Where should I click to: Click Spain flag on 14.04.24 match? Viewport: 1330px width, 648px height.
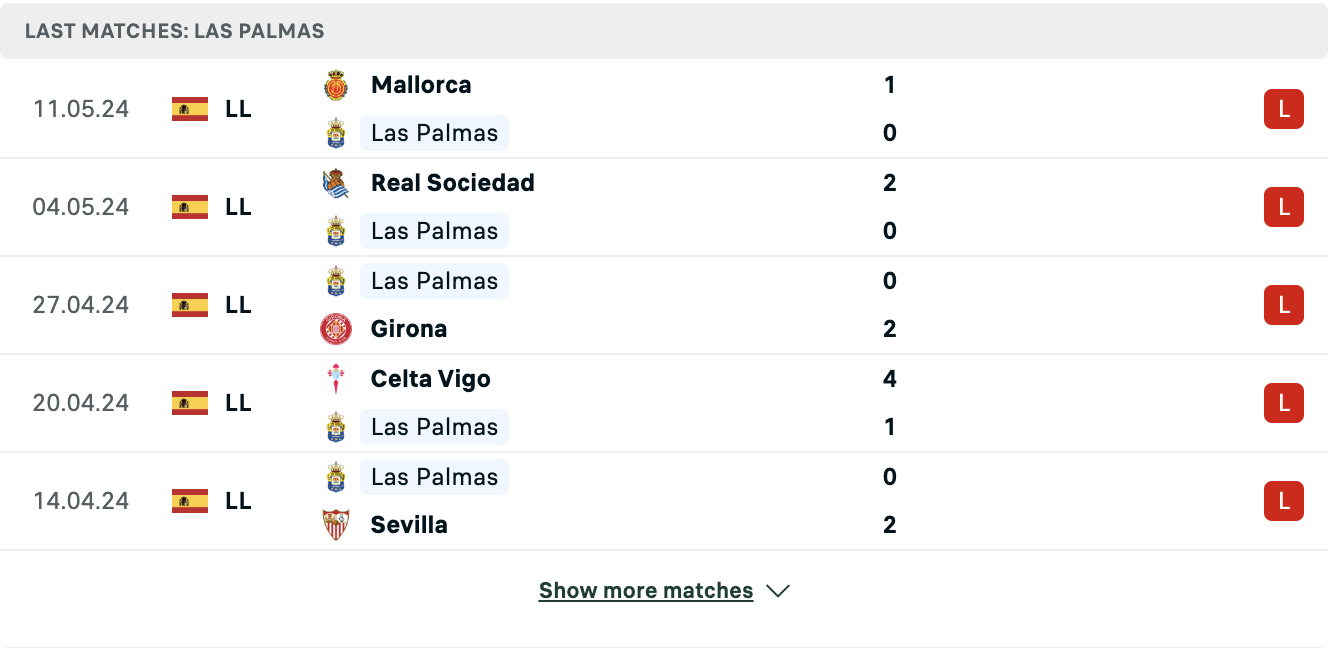(190, 501)
